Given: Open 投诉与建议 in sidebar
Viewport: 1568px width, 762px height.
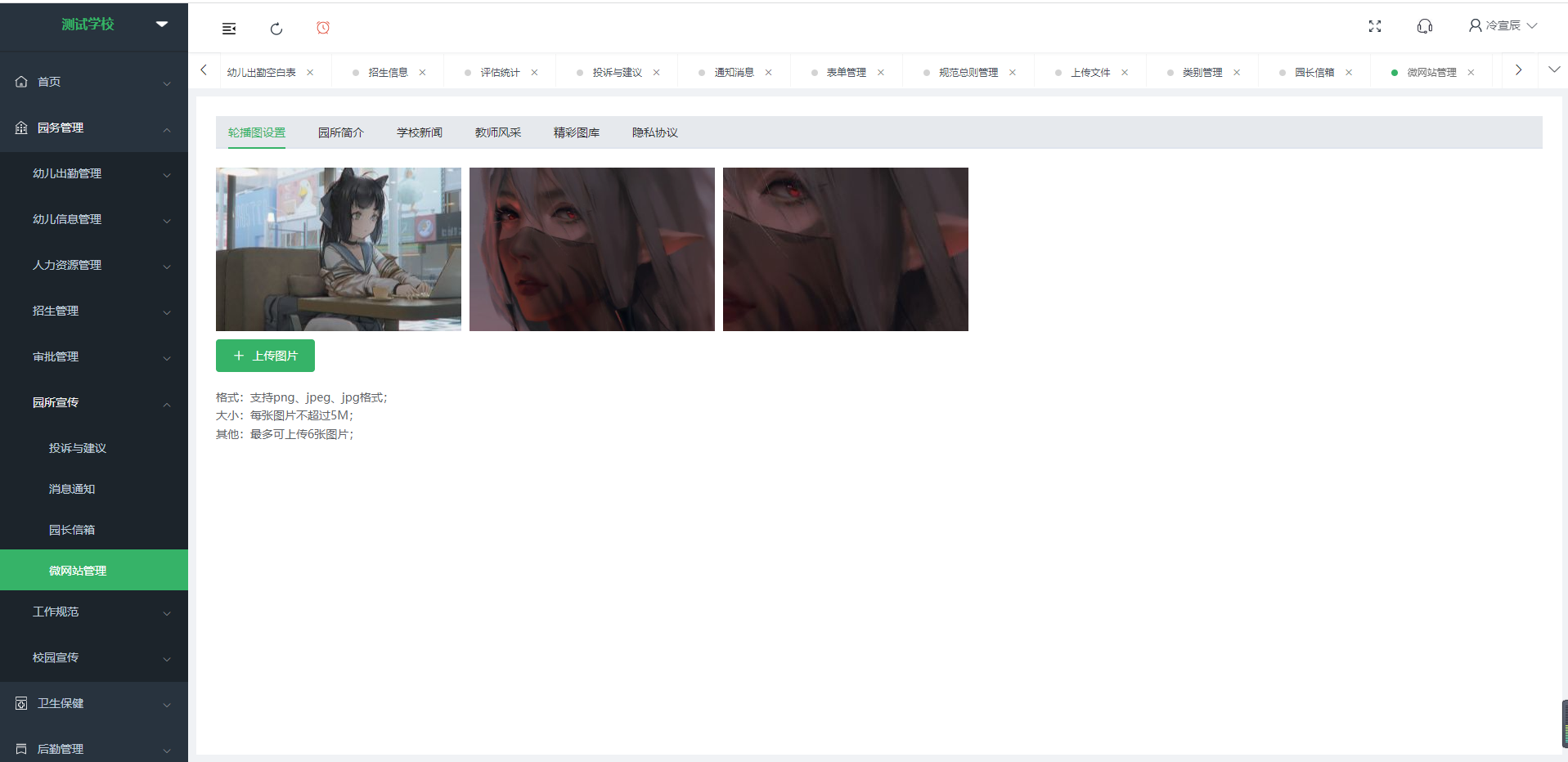Looking at the screenshot, I should point(94,448).
